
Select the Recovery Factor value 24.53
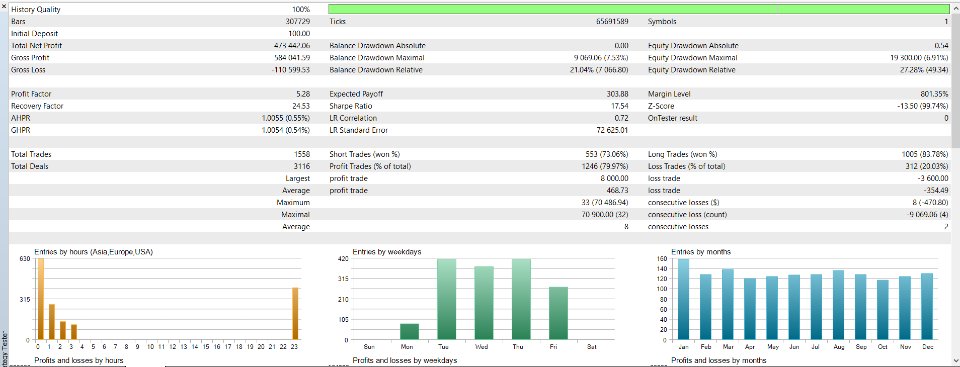302,106
